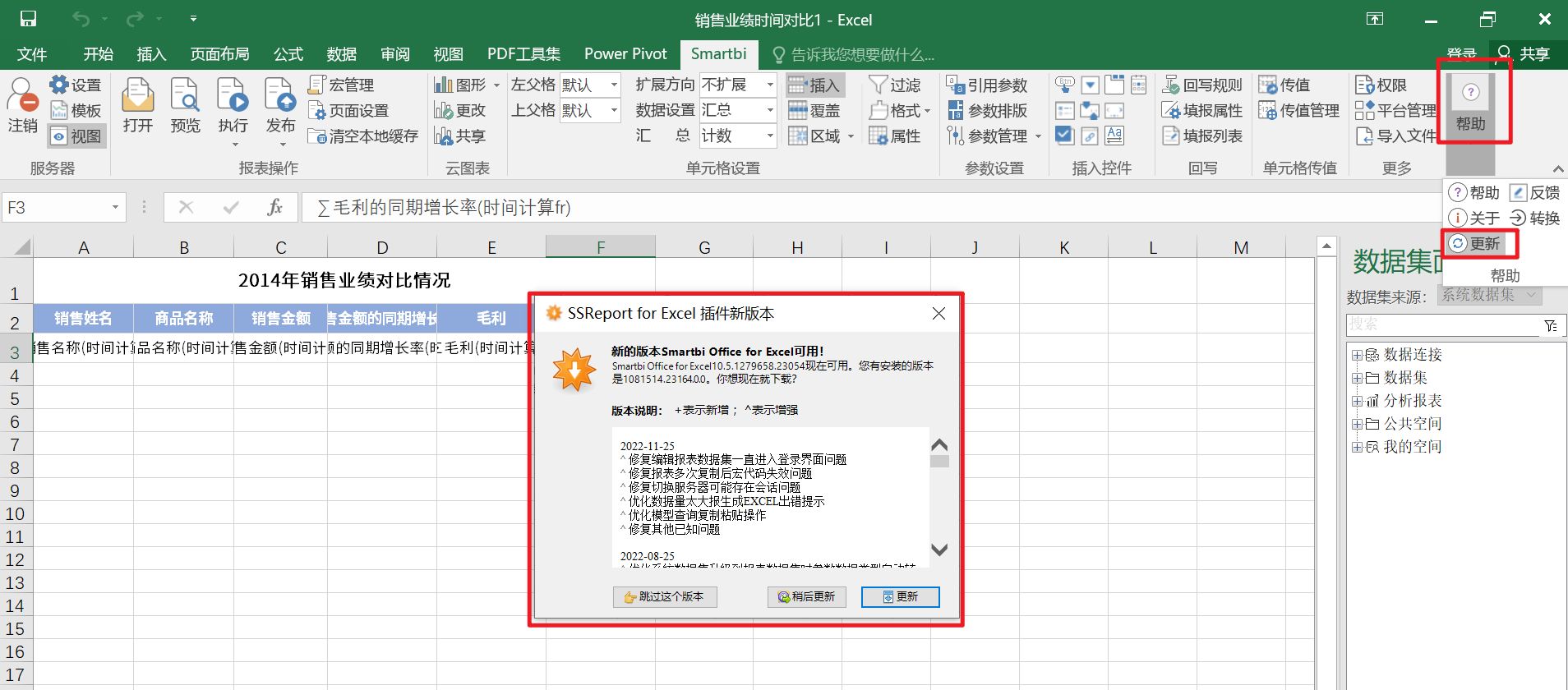Click 参数排版 parameter layout

[987, 110]
